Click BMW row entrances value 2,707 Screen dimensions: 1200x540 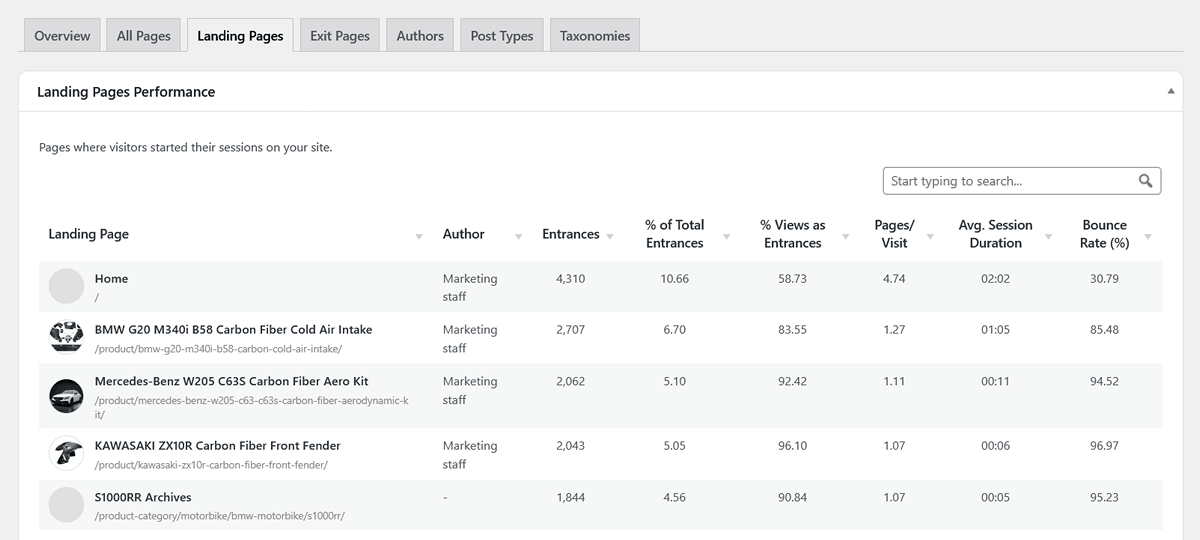[570, 330]
